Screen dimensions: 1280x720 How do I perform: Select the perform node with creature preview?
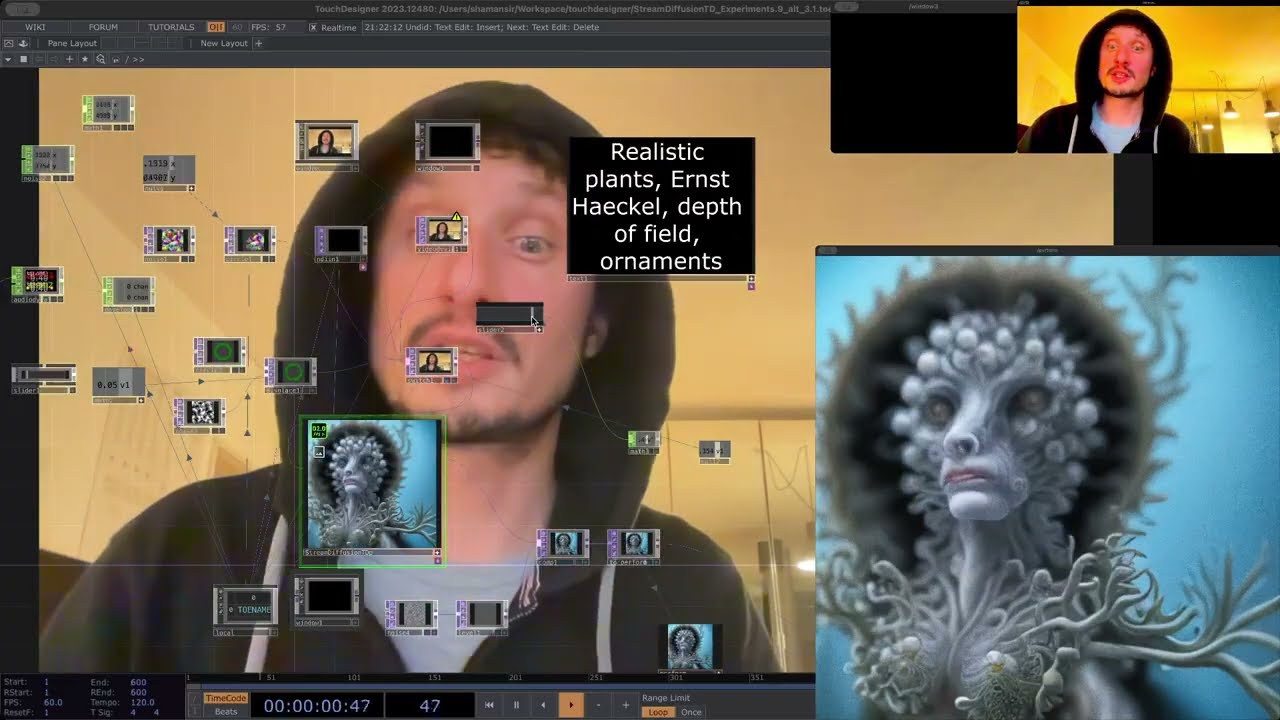click(633, 547)
